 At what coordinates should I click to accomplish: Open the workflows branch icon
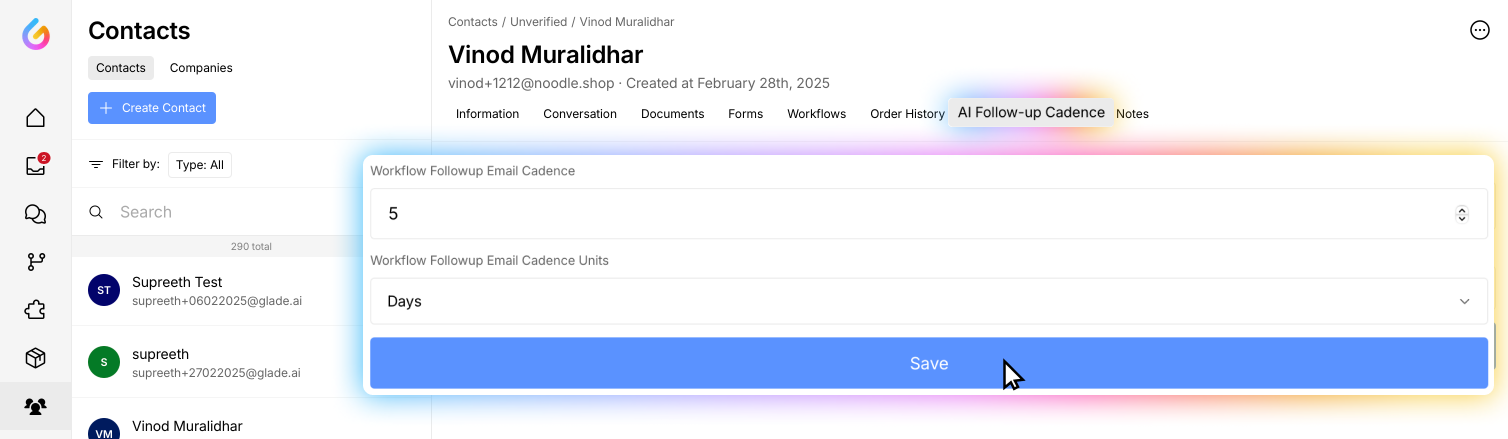click(36, 262)
